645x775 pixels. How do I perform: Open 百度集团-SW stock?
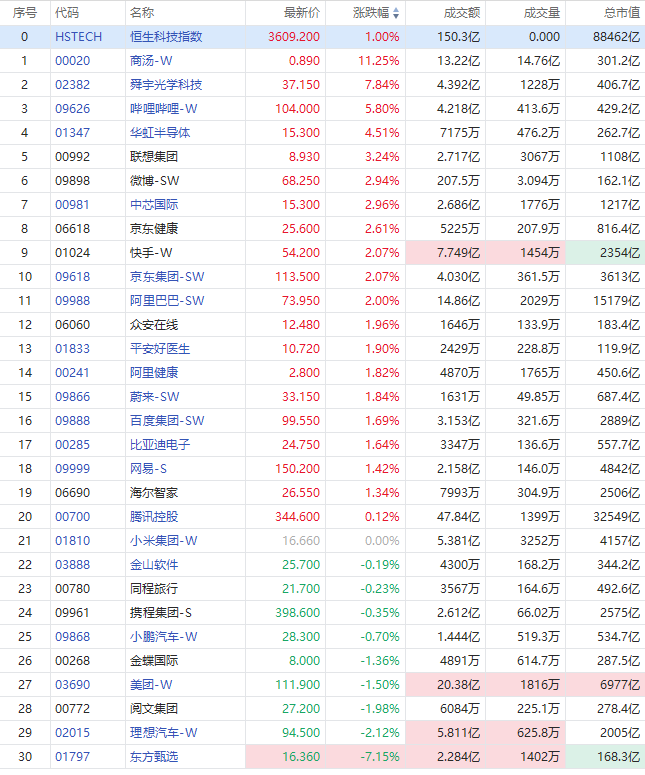tap(167, 421)
